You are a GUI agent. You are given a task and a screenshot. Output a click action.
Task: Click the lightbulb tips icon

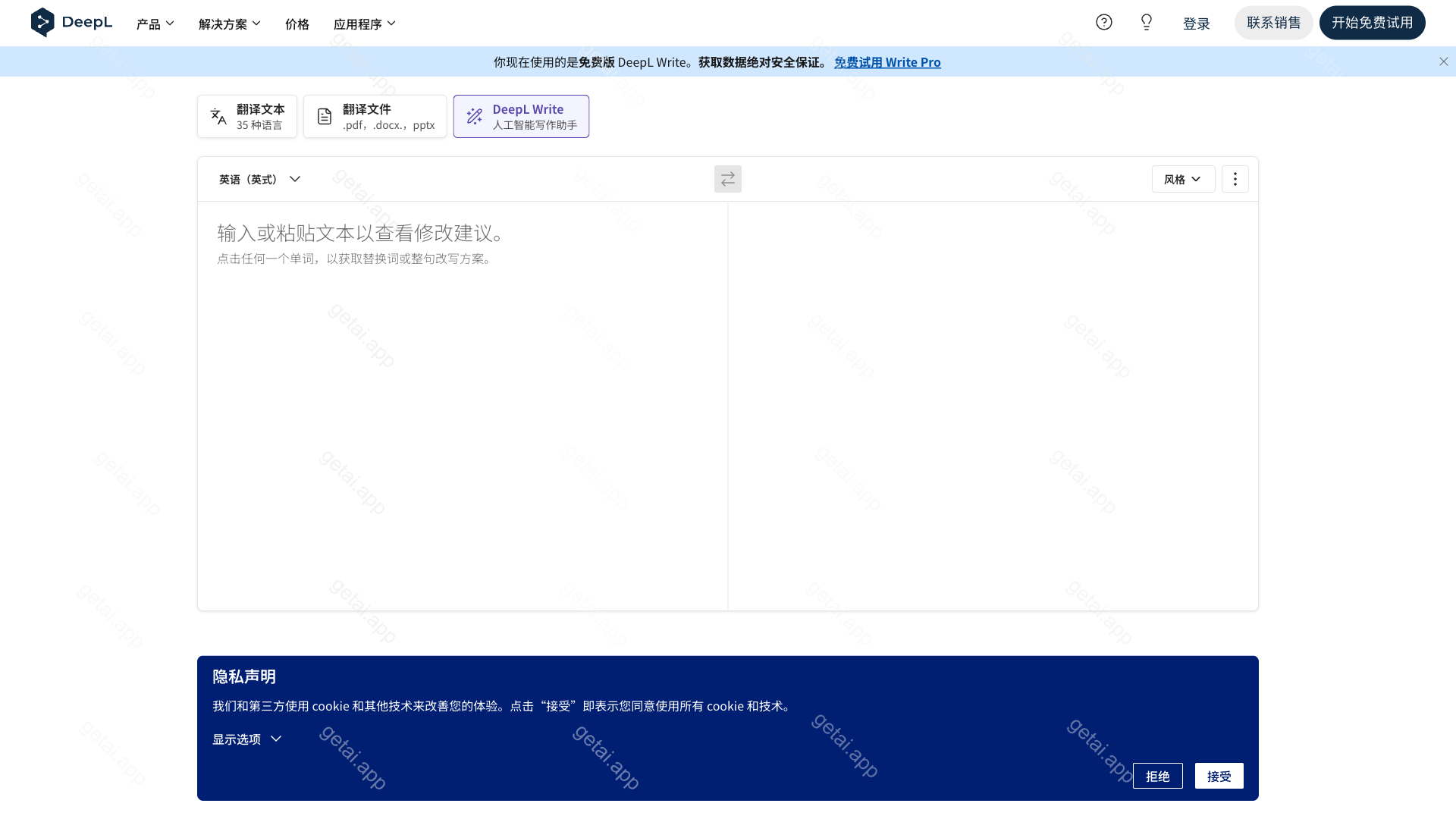point(1147,23)
